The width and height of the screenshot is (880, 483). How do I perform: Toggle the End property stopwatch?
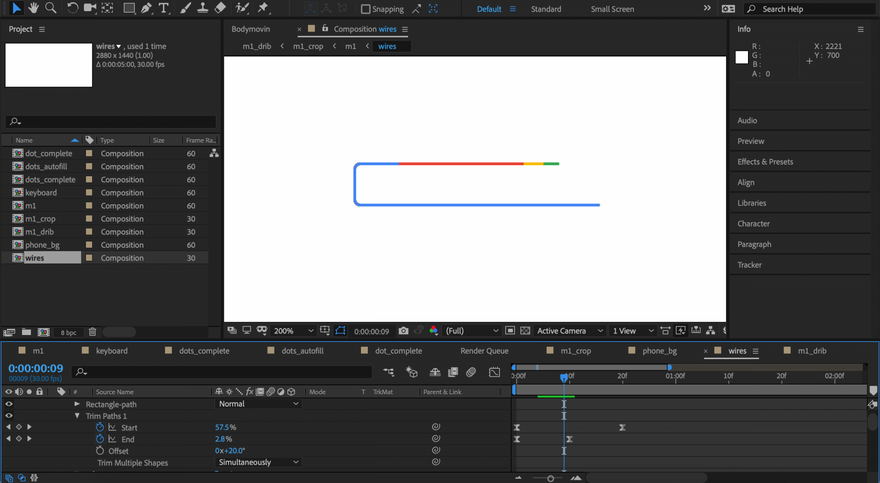tap(100, 439)
